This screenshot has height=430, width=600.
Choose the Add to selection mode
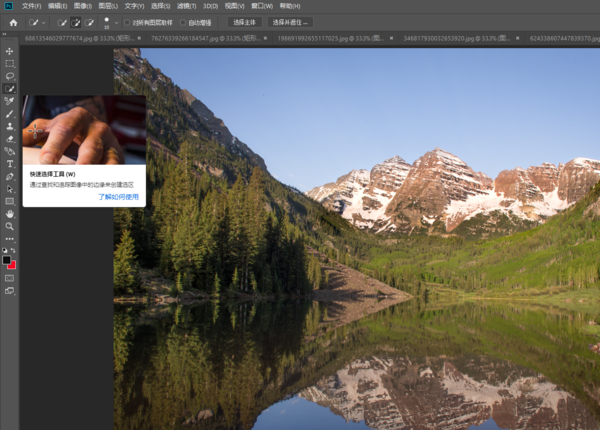coord(76,22)
